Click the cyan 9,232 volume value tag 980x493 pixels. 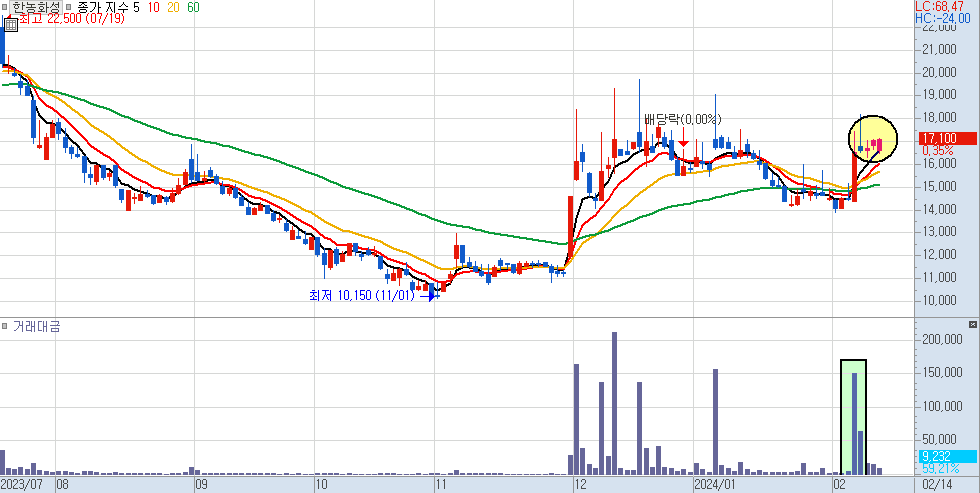[947, 457]
